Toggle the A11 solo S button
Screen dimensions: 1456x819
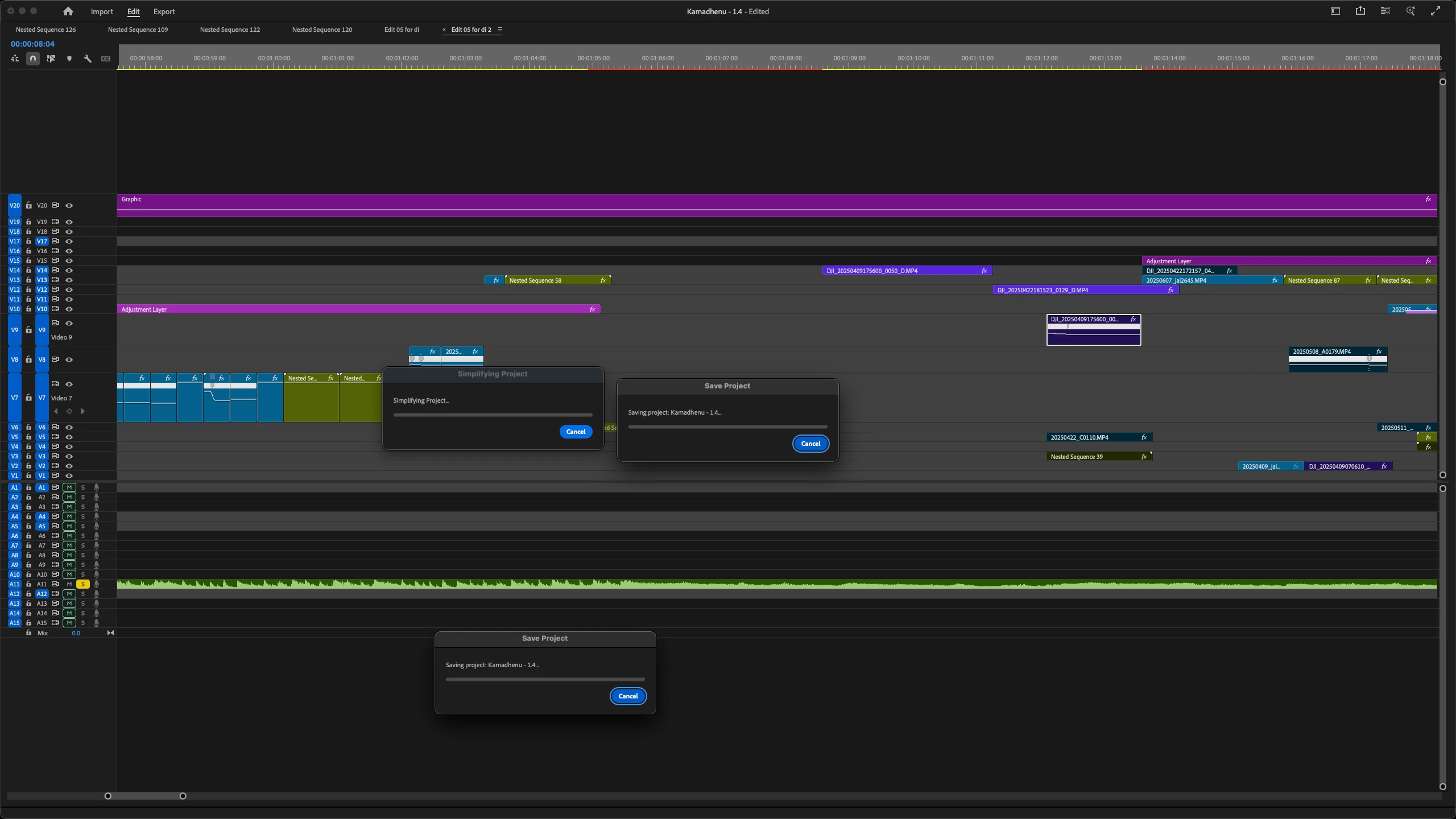(x=83, y=584)
